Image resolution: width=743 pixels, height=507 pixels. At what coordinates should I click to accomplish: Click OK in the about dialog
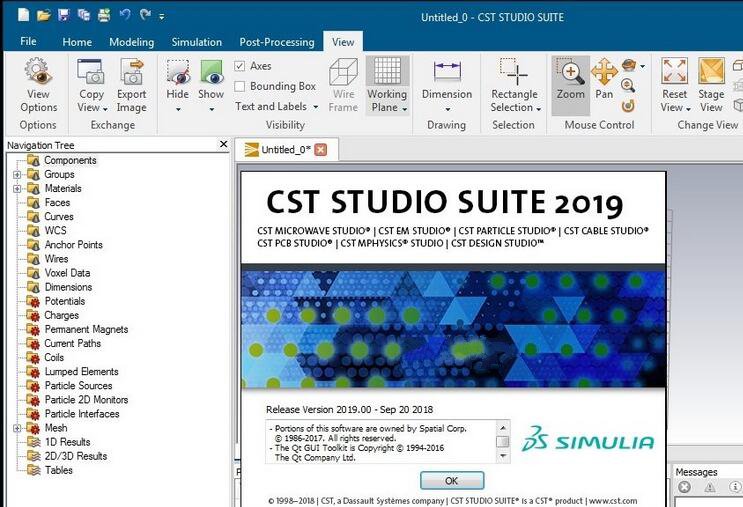452,480
